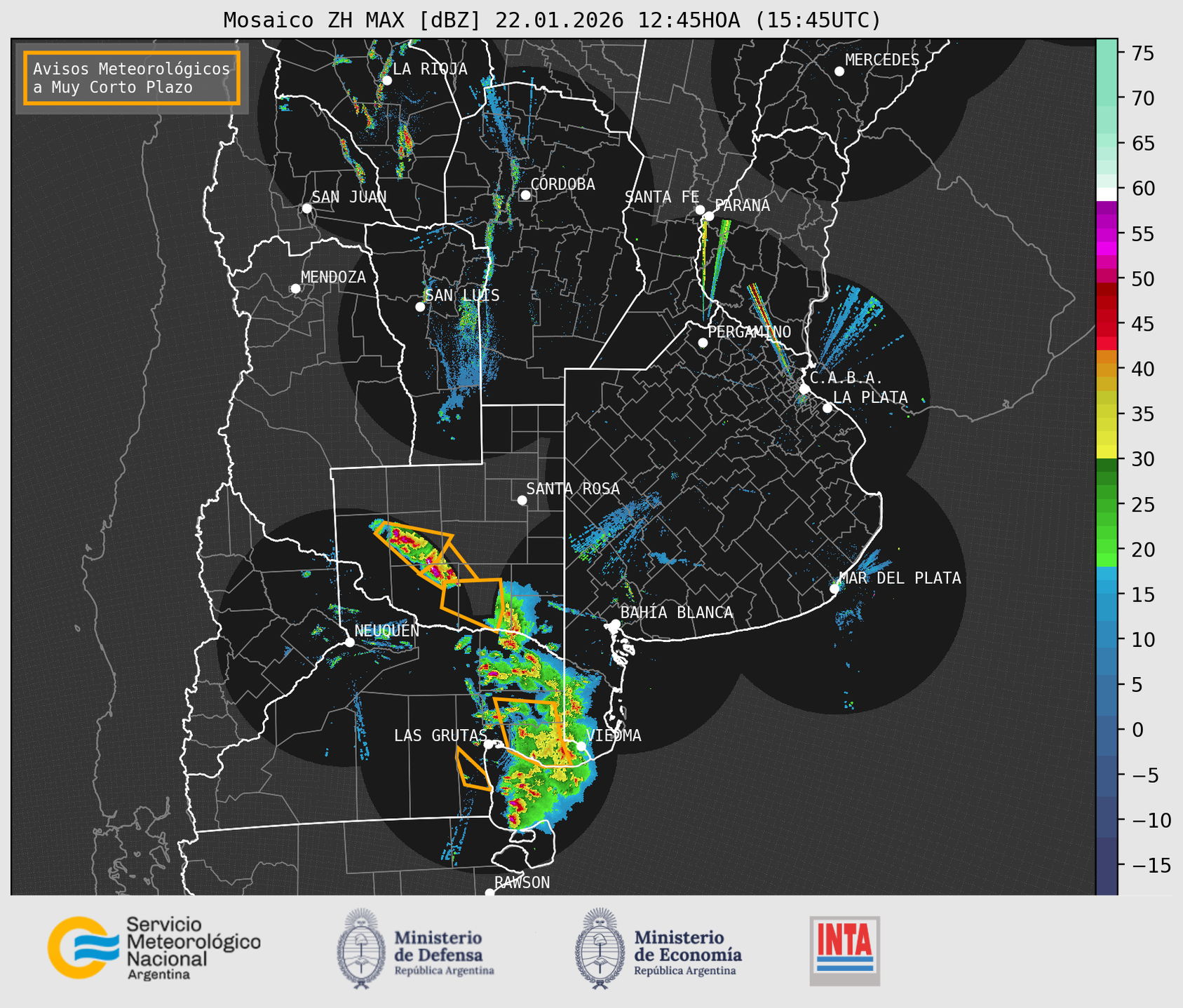
Task: Click the Ministerio de Defensa crest logo
Action: tap(361, 948)
